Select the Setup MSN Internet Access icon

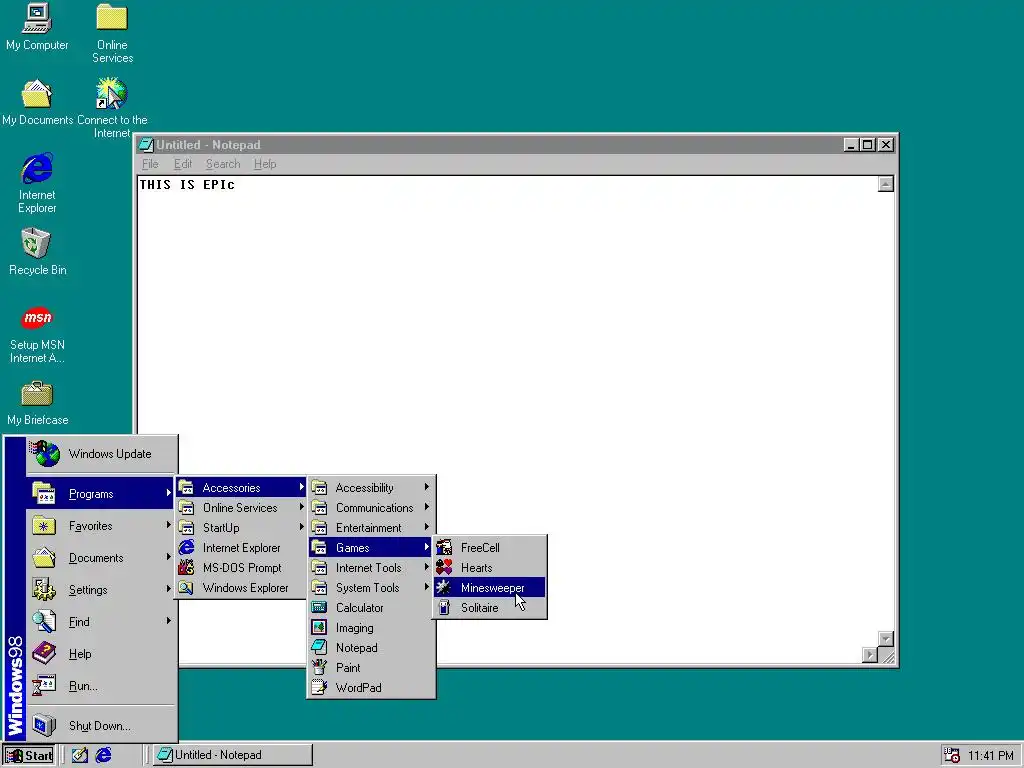point(37,335)
